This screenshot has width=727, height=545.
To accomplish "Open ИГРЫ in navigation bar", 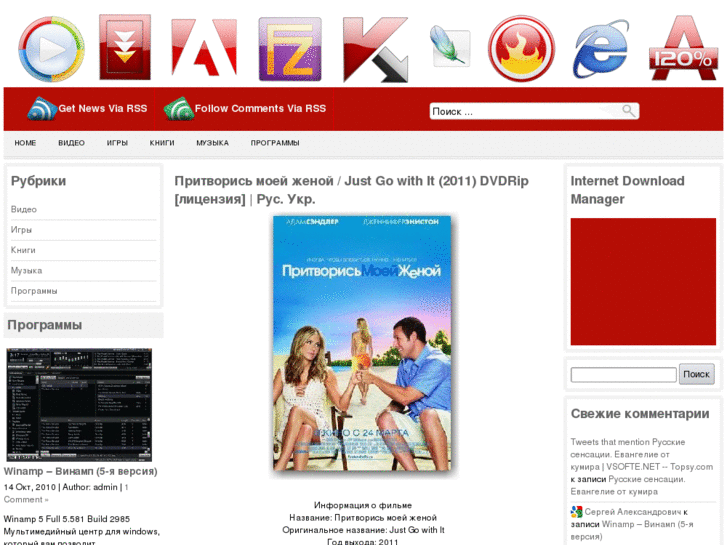I will pyautogui.click(x=117, y=143).
